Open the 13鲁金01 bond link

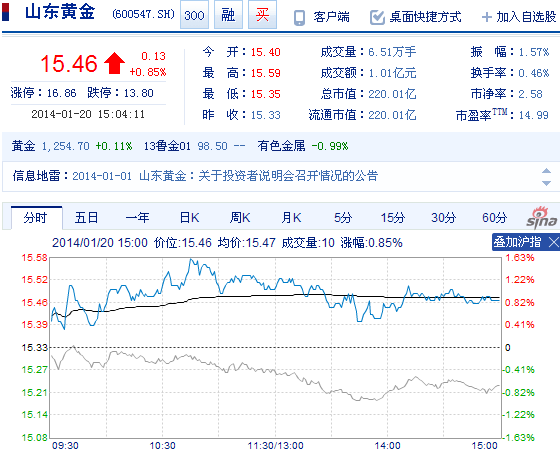167,146
